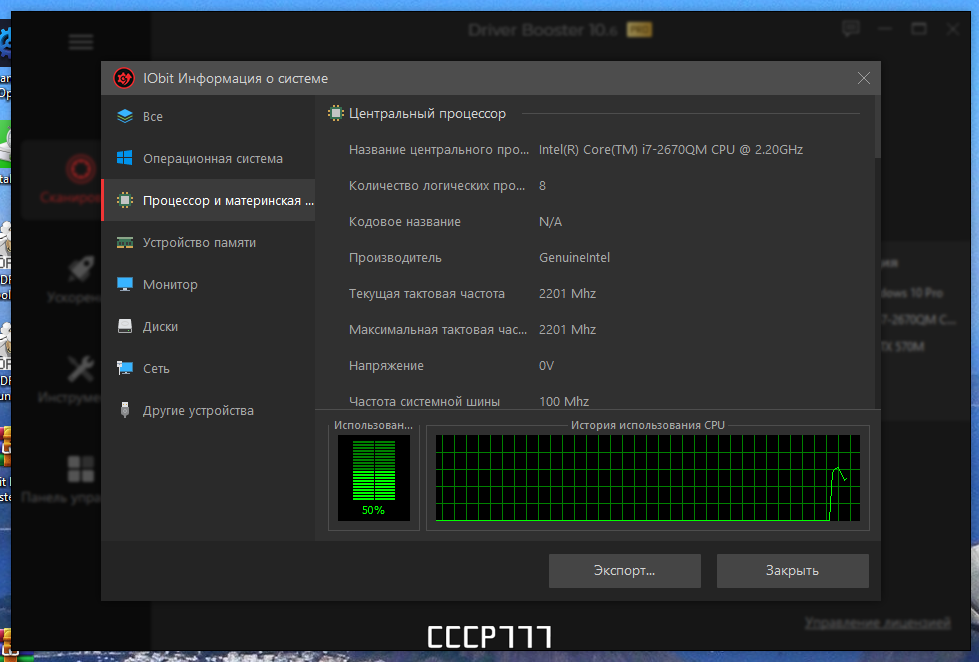Screen dimensions: 979x662
Task: Open the Все category
Action: 209,116
